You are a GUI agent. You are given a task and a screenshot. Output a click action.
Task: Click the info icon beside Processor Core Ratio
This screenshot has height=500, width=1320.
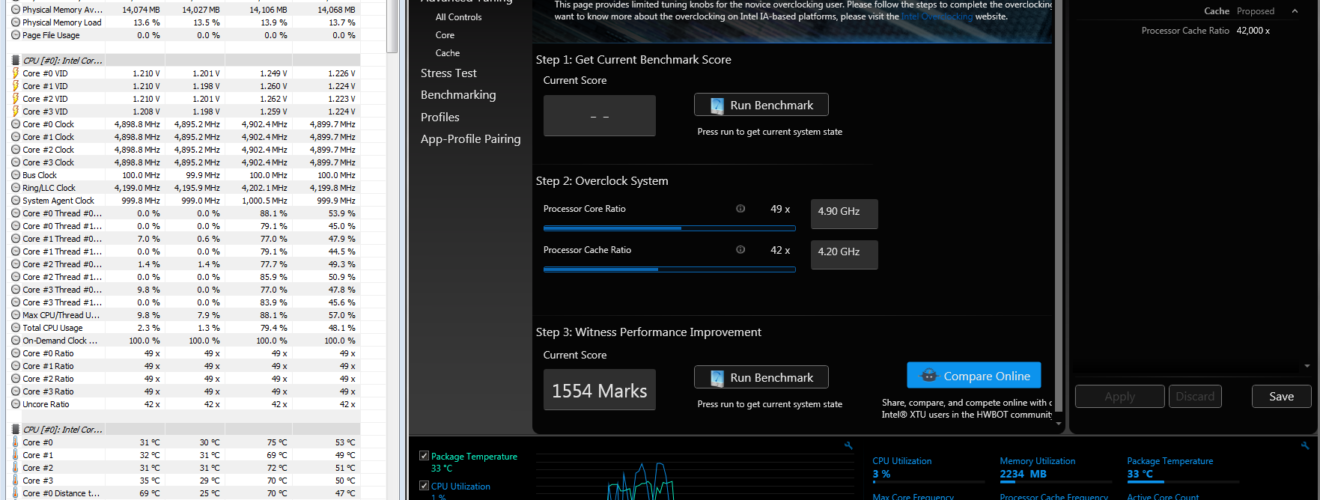point(740,209)
